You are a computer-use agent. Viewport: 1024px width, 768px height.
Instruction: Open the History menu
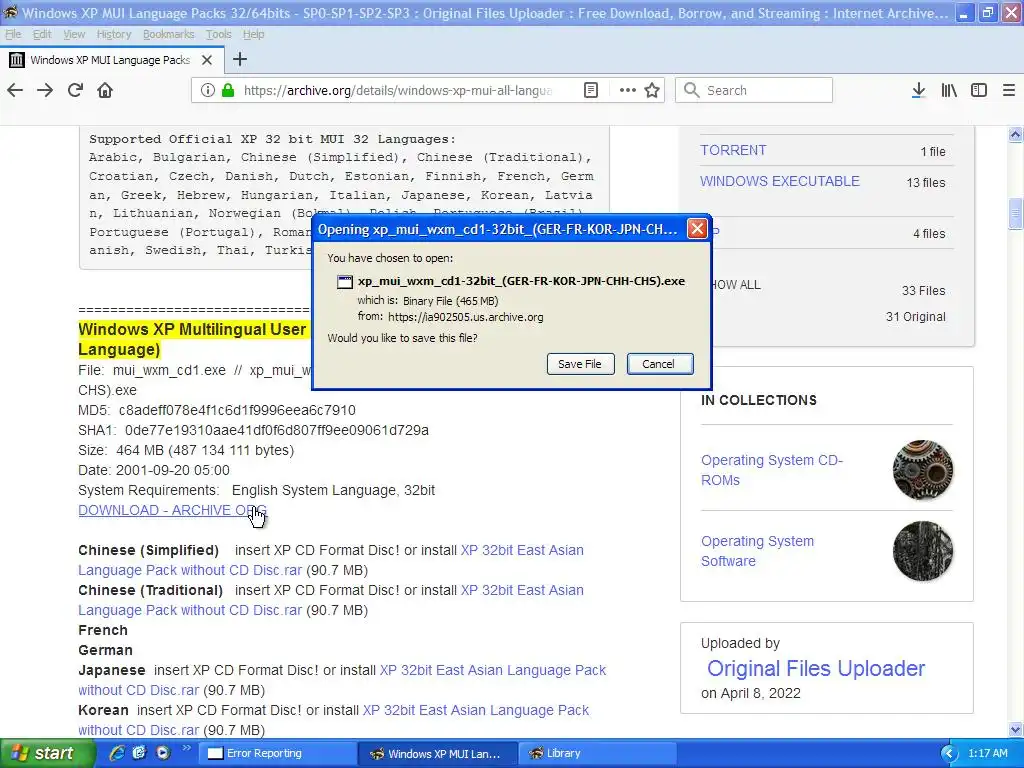[x=114, y=34]
